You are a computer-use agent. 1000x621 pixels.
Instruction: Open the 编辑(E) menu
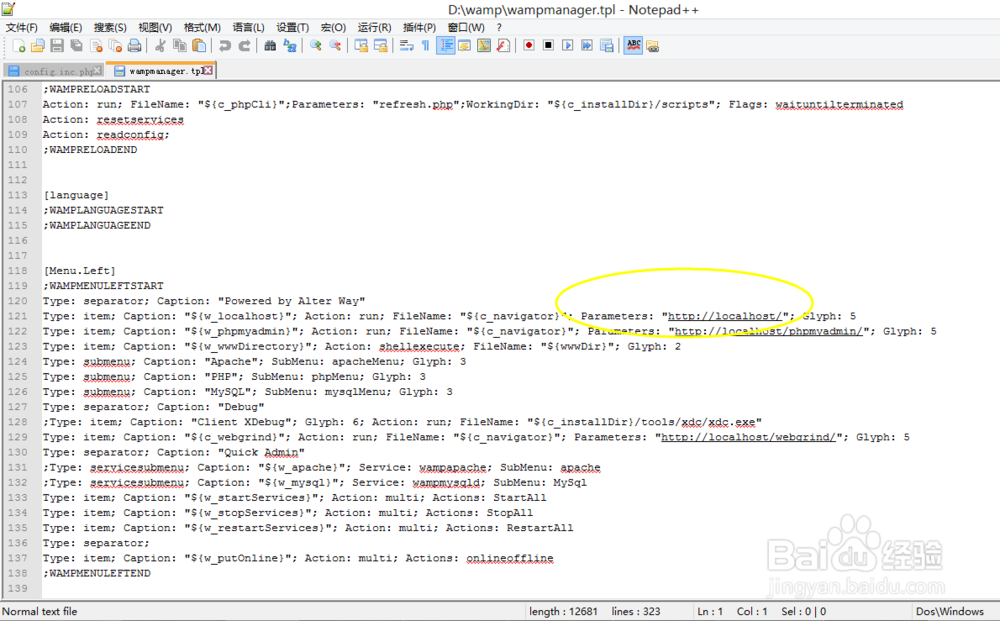[x=66, y=27]
